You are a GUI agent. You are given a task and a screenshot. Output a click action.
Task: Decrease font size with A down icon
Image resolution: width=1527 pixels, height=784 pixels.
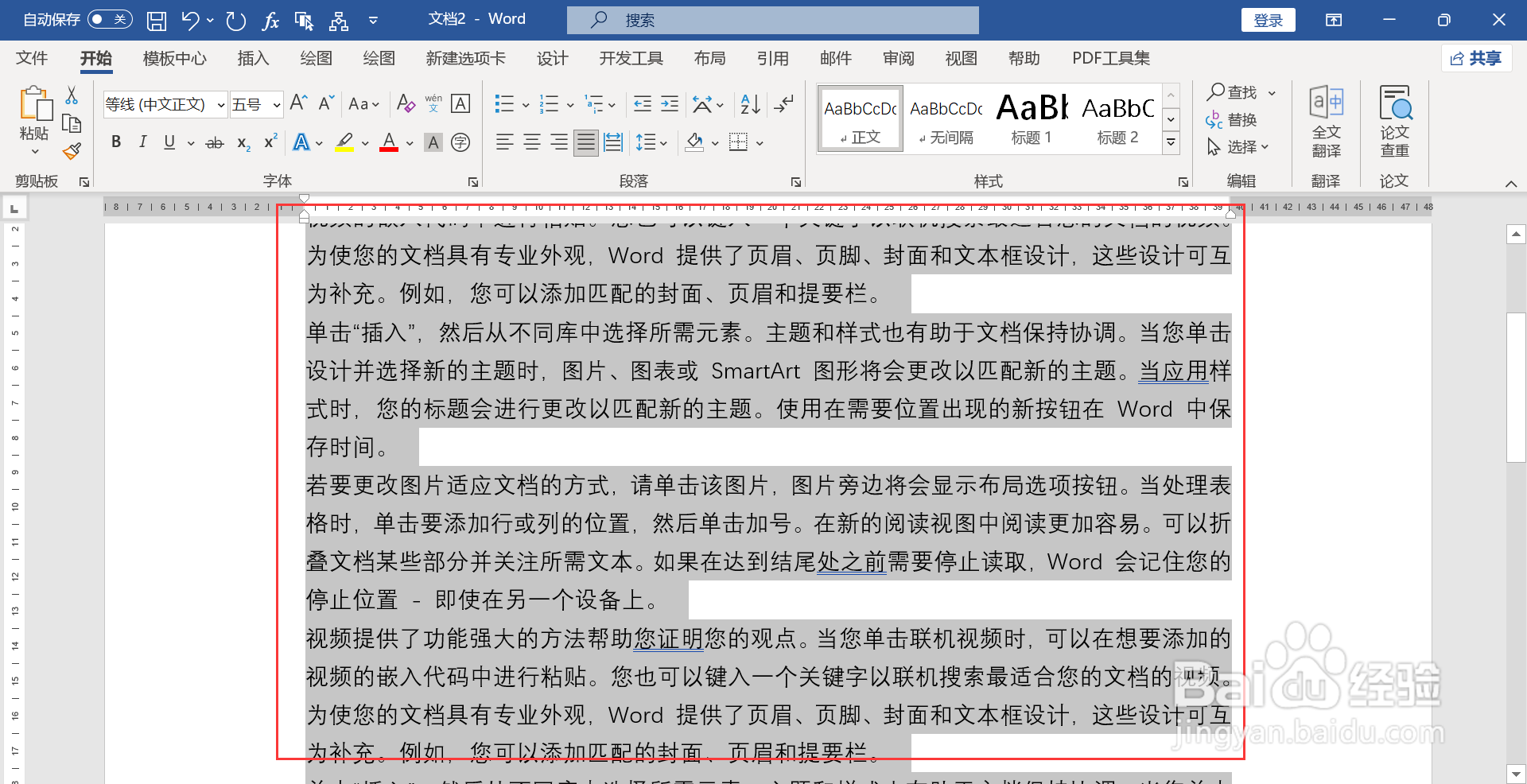pos(326,103)
